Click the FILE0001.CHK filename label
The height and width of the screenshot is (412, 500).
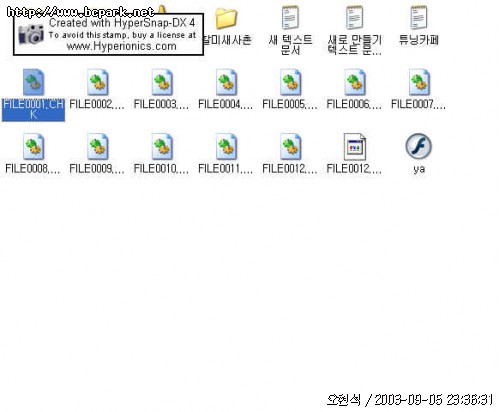pyautogui.click(x=33, y=110)
